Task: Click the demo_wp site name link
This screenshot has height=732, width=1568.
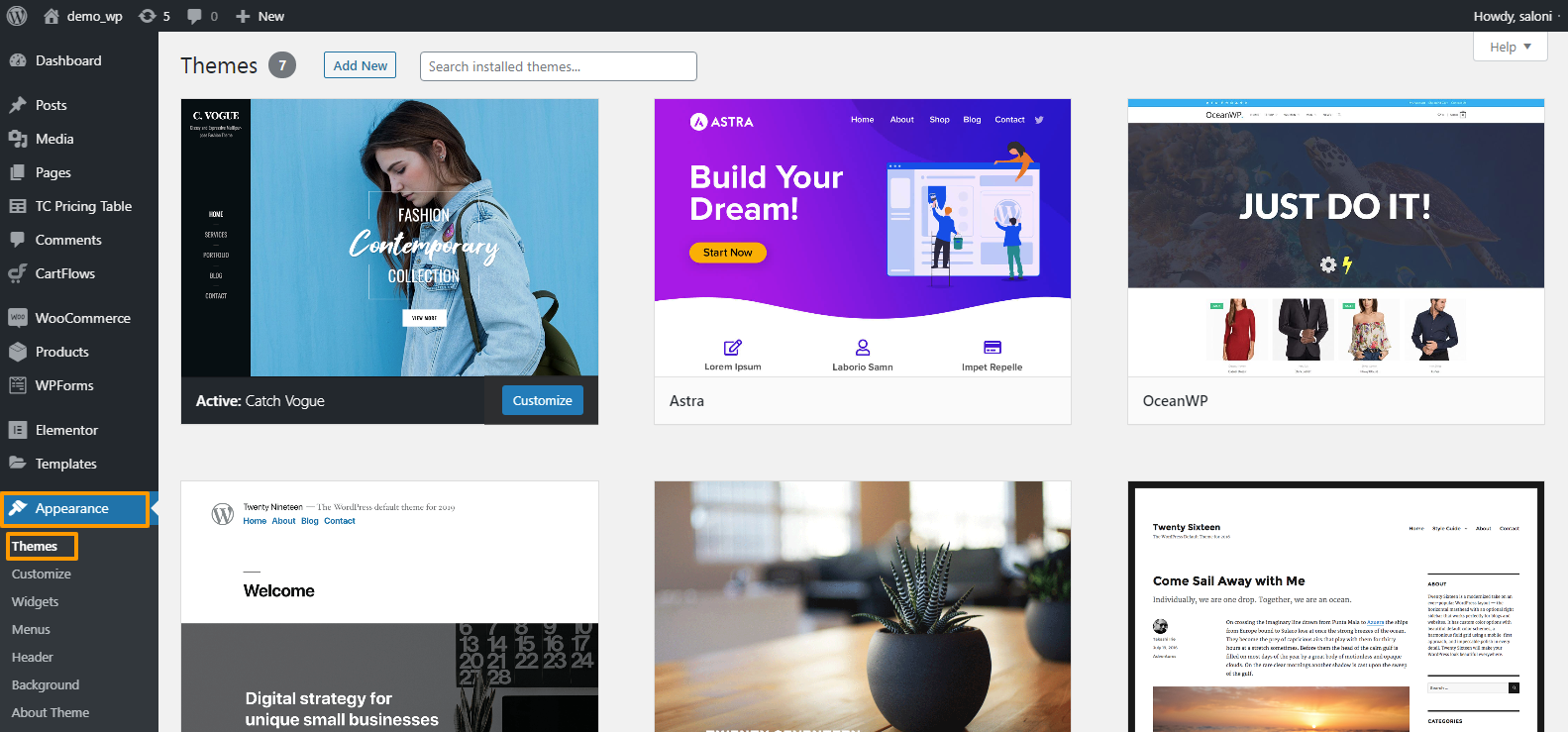Action: [95, 16]
